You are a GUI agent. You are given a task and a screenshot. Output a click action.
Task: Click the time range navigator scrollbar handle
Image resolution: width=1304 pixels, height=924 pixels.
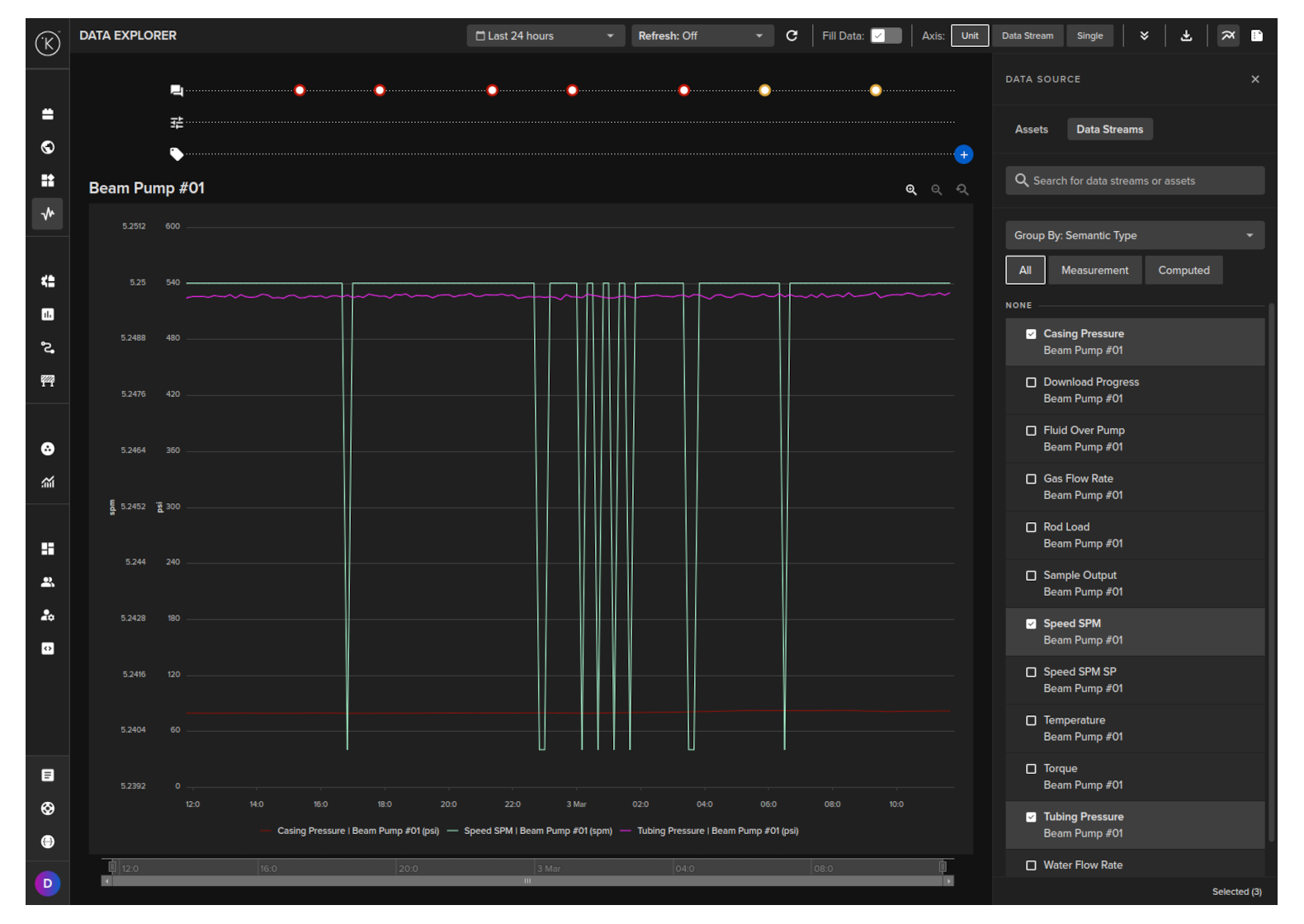pyautogui.click(x=527, y=881)
